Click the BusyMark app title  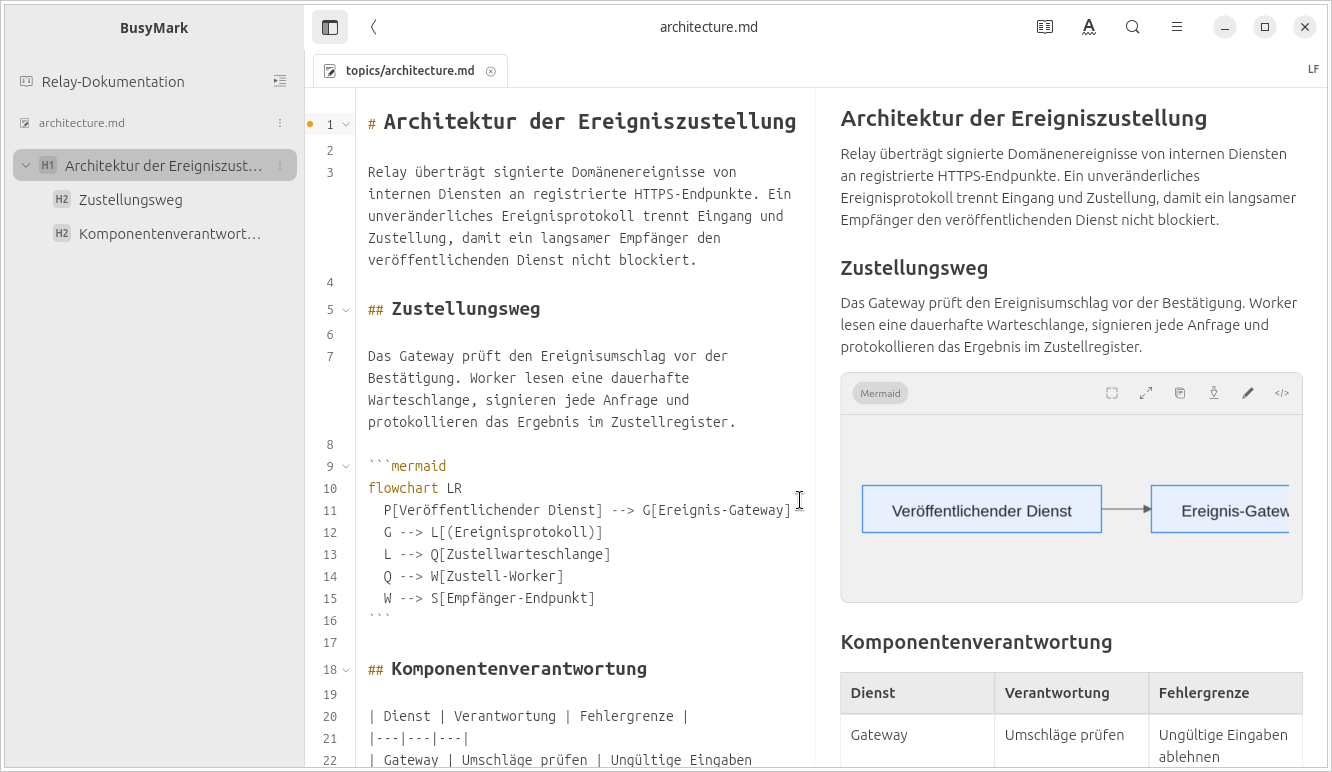click(x=154, y=28)
